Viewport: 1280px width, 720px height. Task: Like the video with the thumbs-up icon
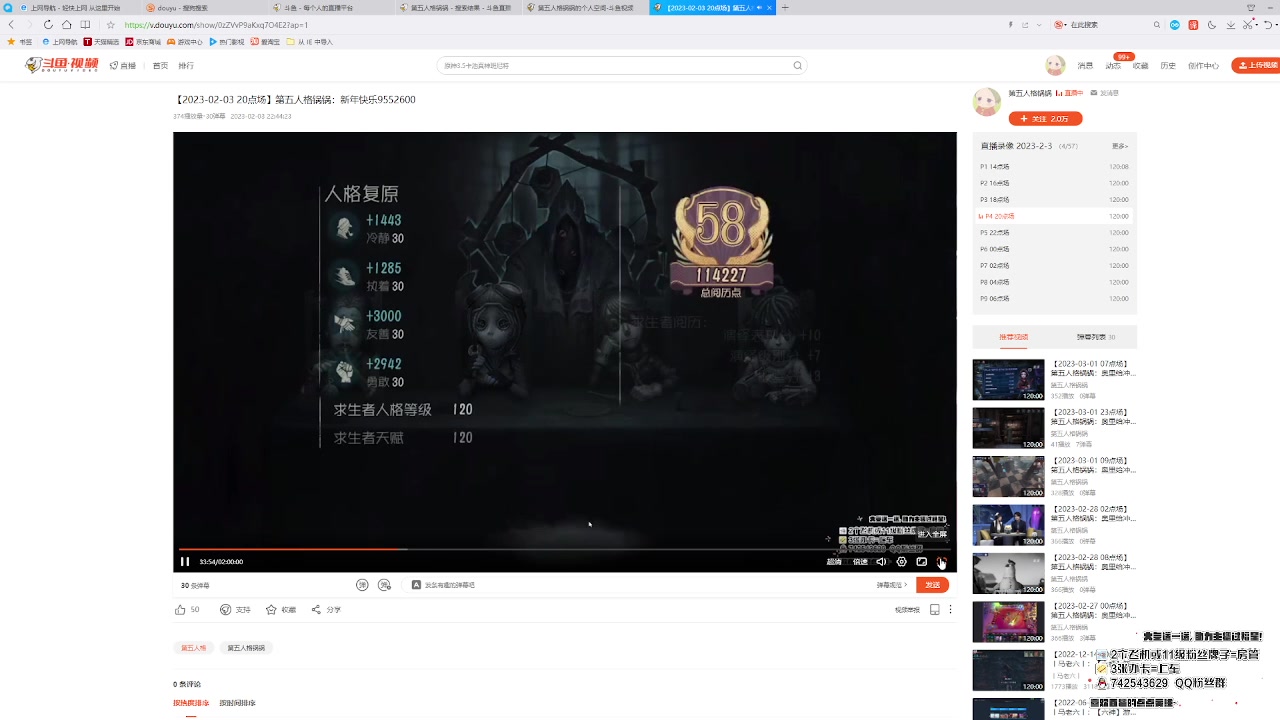click(x=180, y=609)
